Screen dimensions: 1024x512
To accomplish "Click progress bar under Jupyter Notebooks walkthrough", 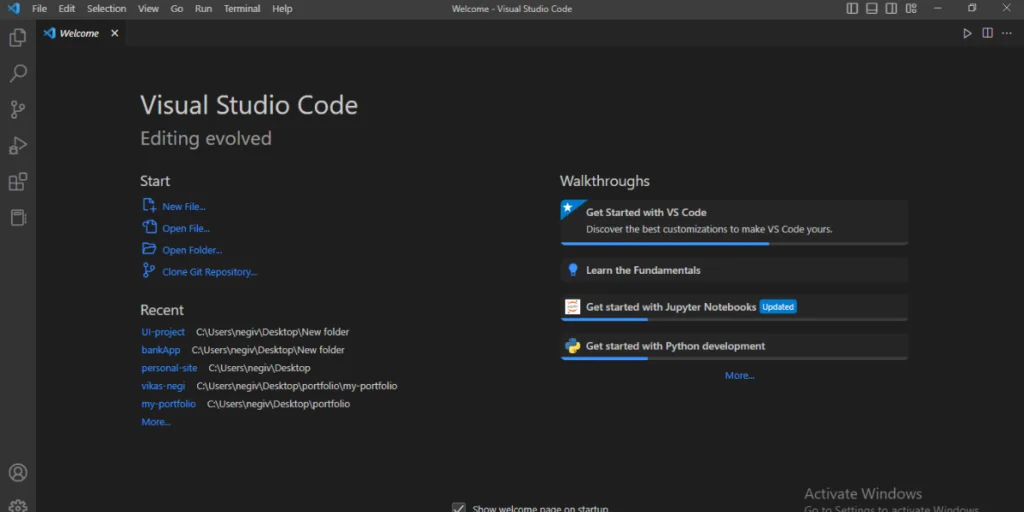I will (x=734, y=319).
